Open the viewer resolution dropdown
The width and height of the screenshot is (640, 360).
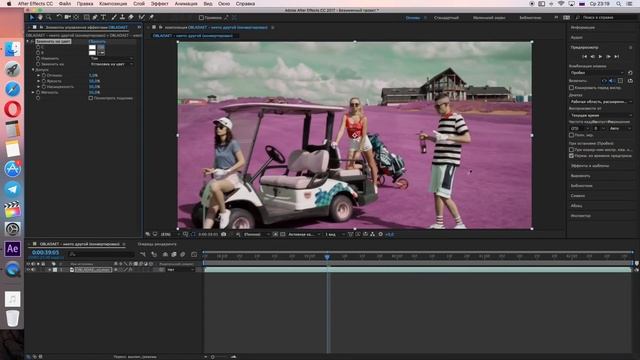[x=256, y=234]
